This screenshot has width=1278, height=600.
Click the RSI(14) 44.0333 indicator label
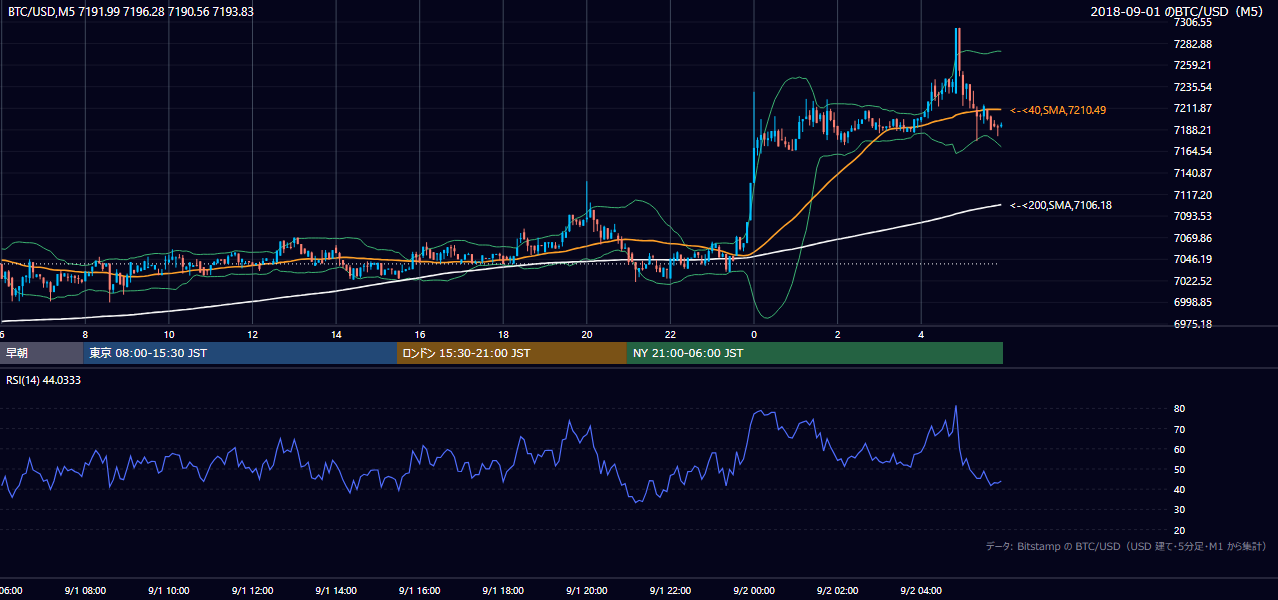pos(44,380)
